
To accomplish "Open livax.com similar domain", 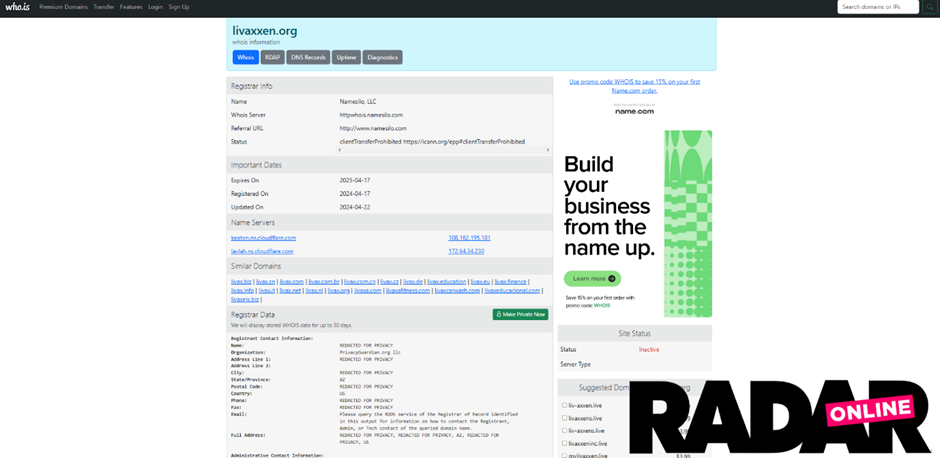I will point(292,282).
